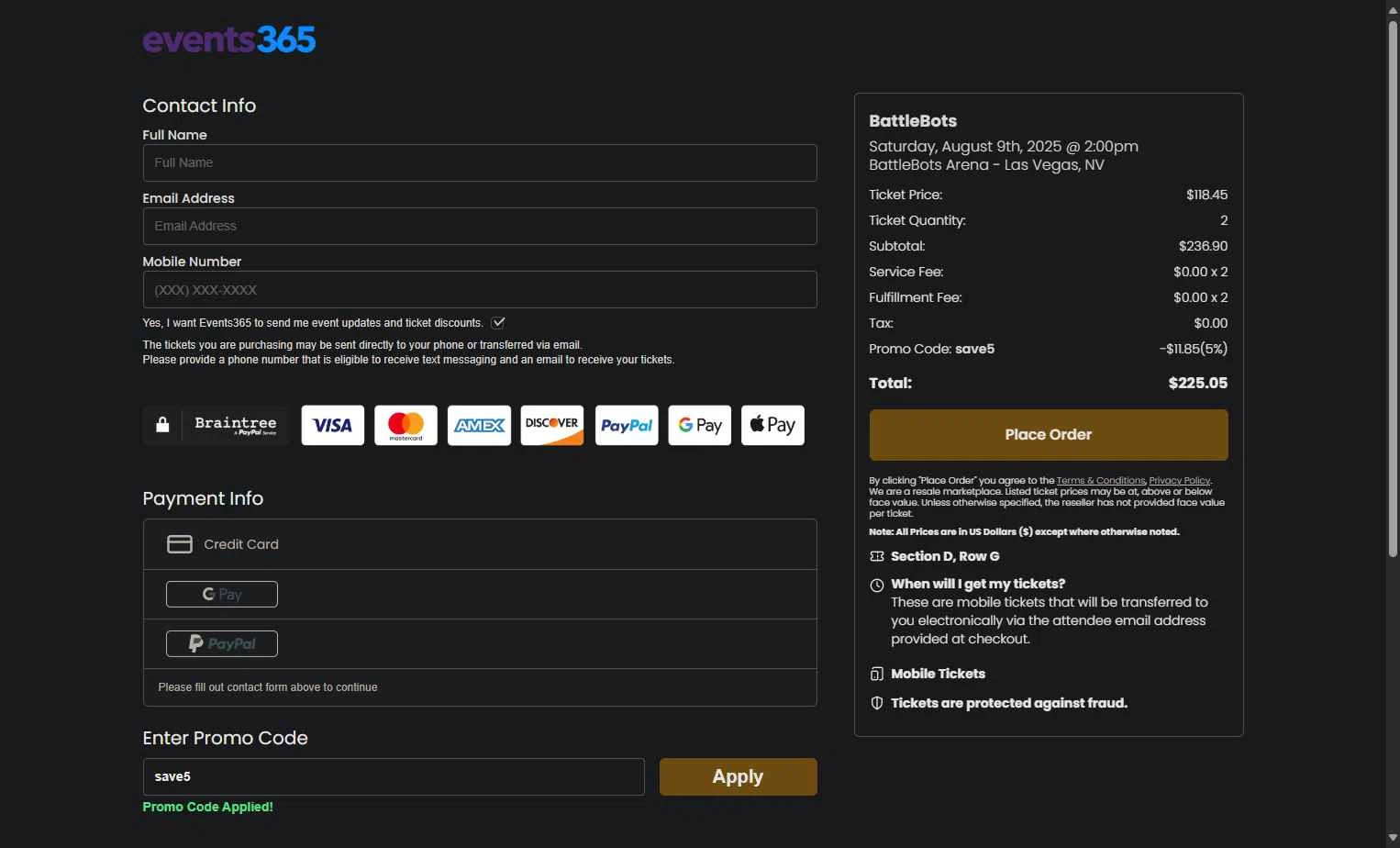
Task: Click the 'BattleBots Arena - Las Vegas, NV' venue text
Action: (x=986, y=165)
